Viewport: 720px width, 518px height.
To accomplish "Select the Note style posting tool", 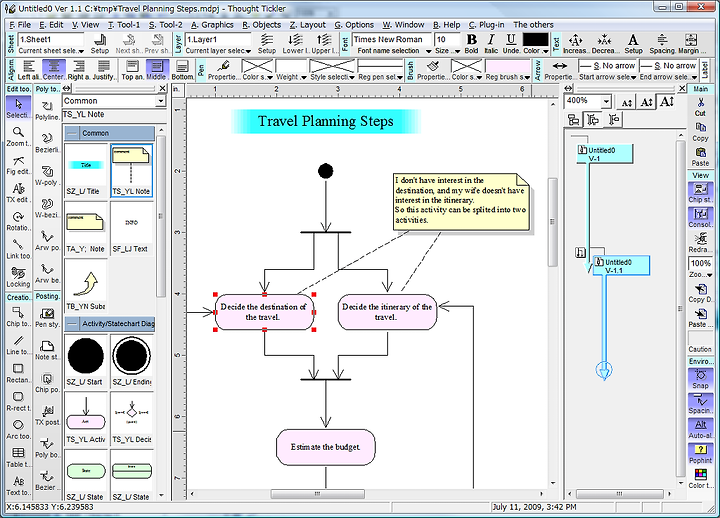I will coord(47,350).
